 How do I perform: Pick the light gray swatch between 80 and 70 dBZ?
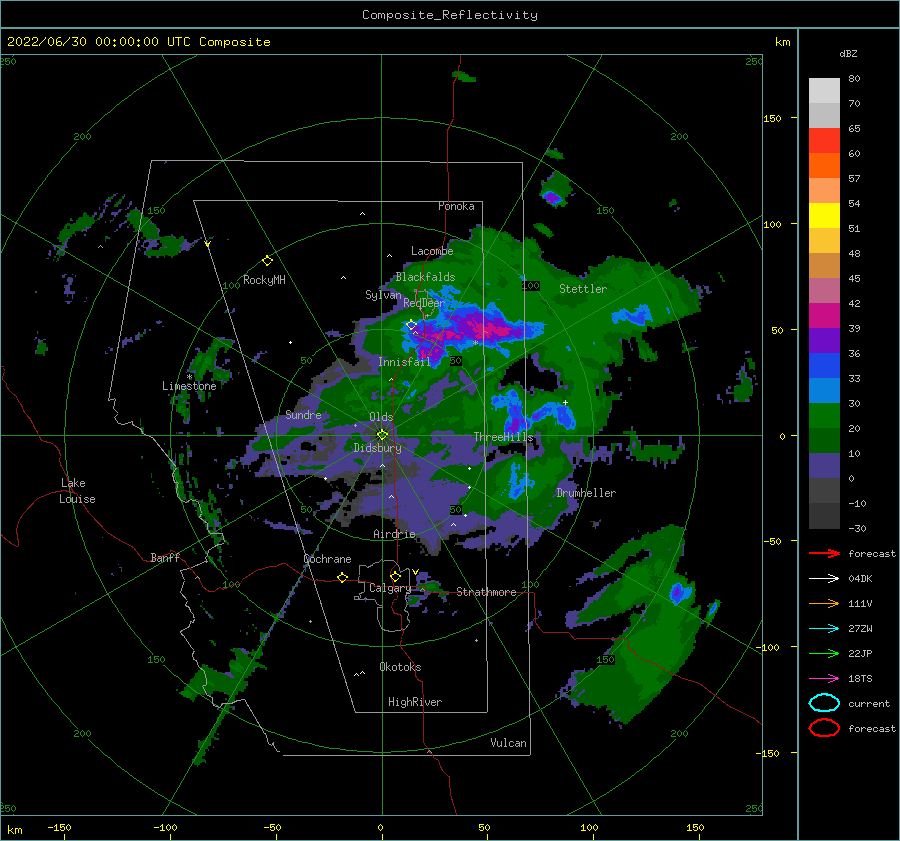(x=824, y=91)
